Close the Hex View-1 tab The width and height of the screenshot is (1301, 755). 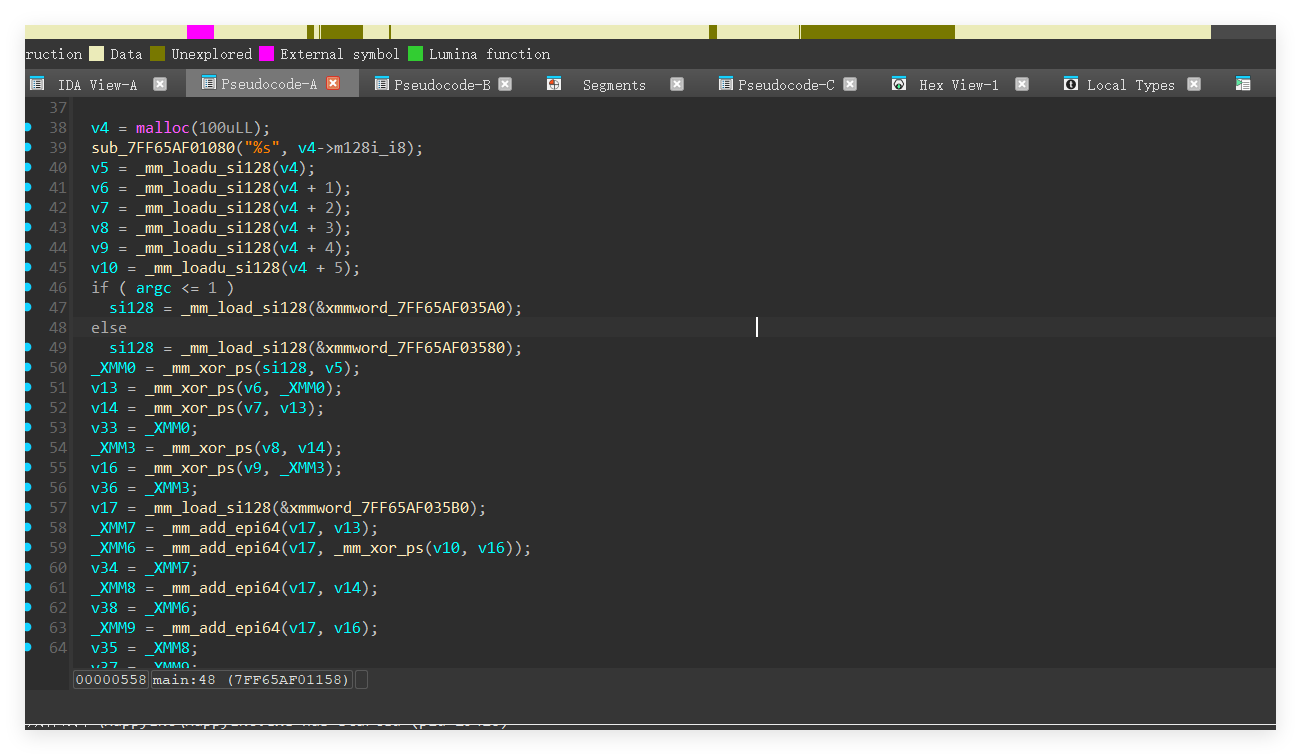pyautogui.click(x=1022, y=84)
